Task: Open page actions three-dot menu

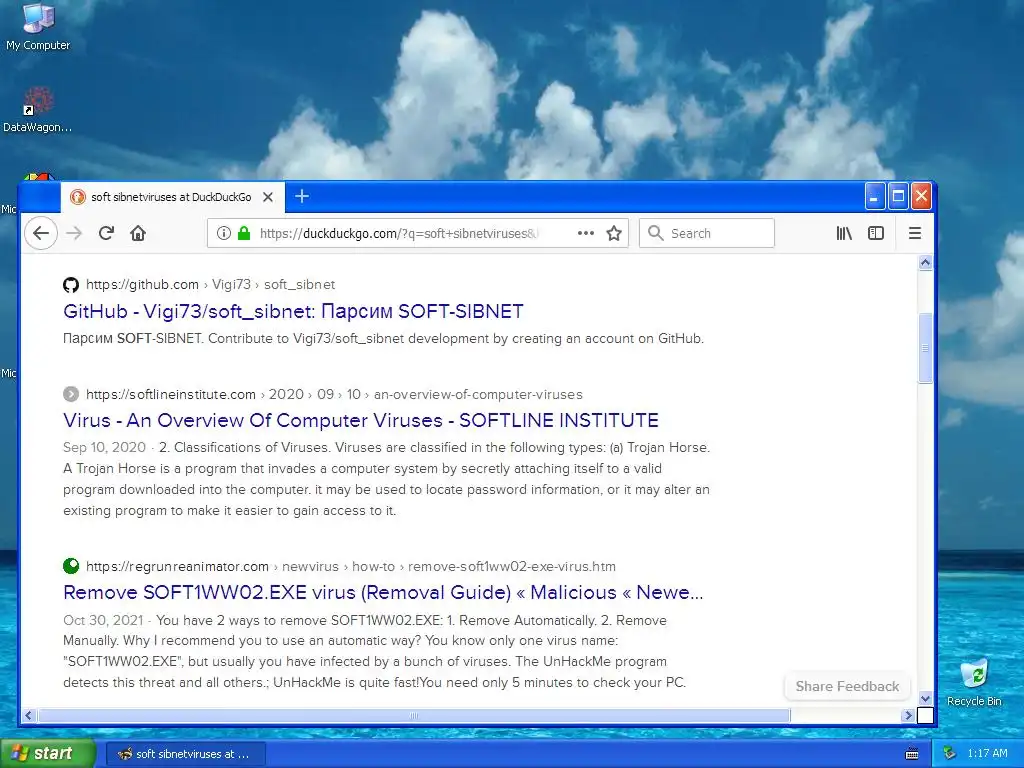Action: click(x=586, y=233)
